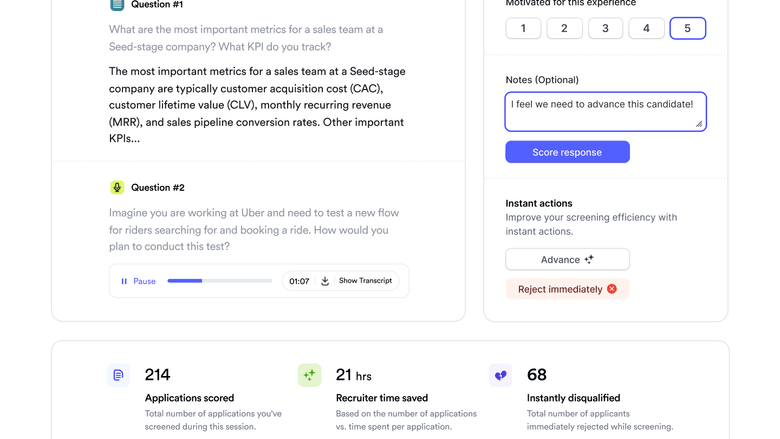The width and height of the screenshot is (780, 439).
Task: Click the microphone icon beside Question #2
Action: point(117,187)
